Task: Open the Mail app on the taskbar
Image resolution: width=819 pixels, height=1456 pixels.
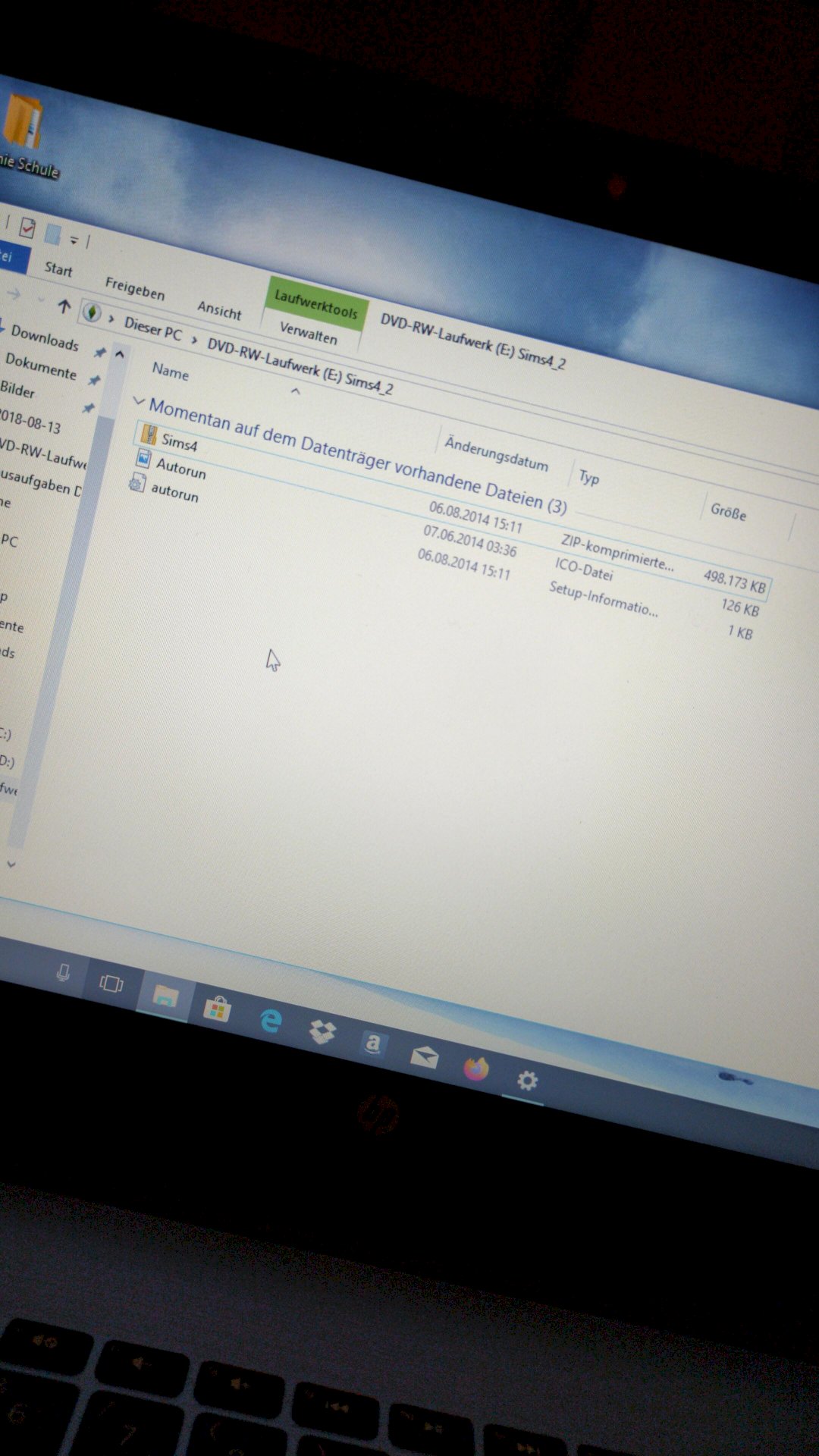Action: pos(425,1056)
